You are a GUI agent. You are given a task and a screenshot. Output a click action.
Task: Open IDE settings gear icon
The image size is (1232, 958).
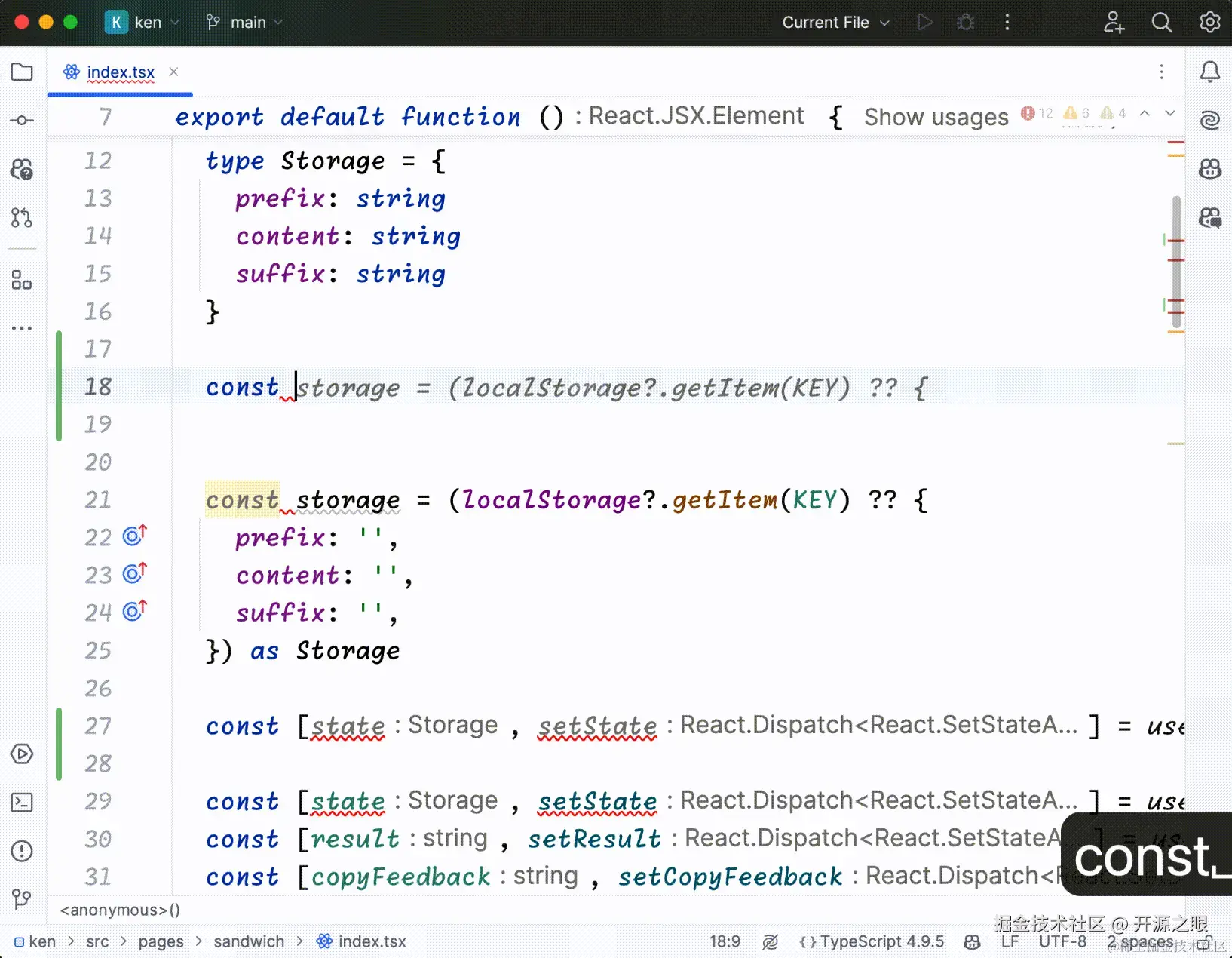tap(1209, 22)
